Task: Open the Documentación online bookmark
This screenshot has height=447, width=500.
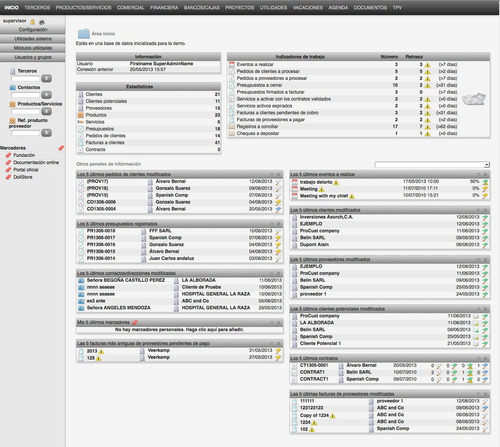Action: coord(36,162)
